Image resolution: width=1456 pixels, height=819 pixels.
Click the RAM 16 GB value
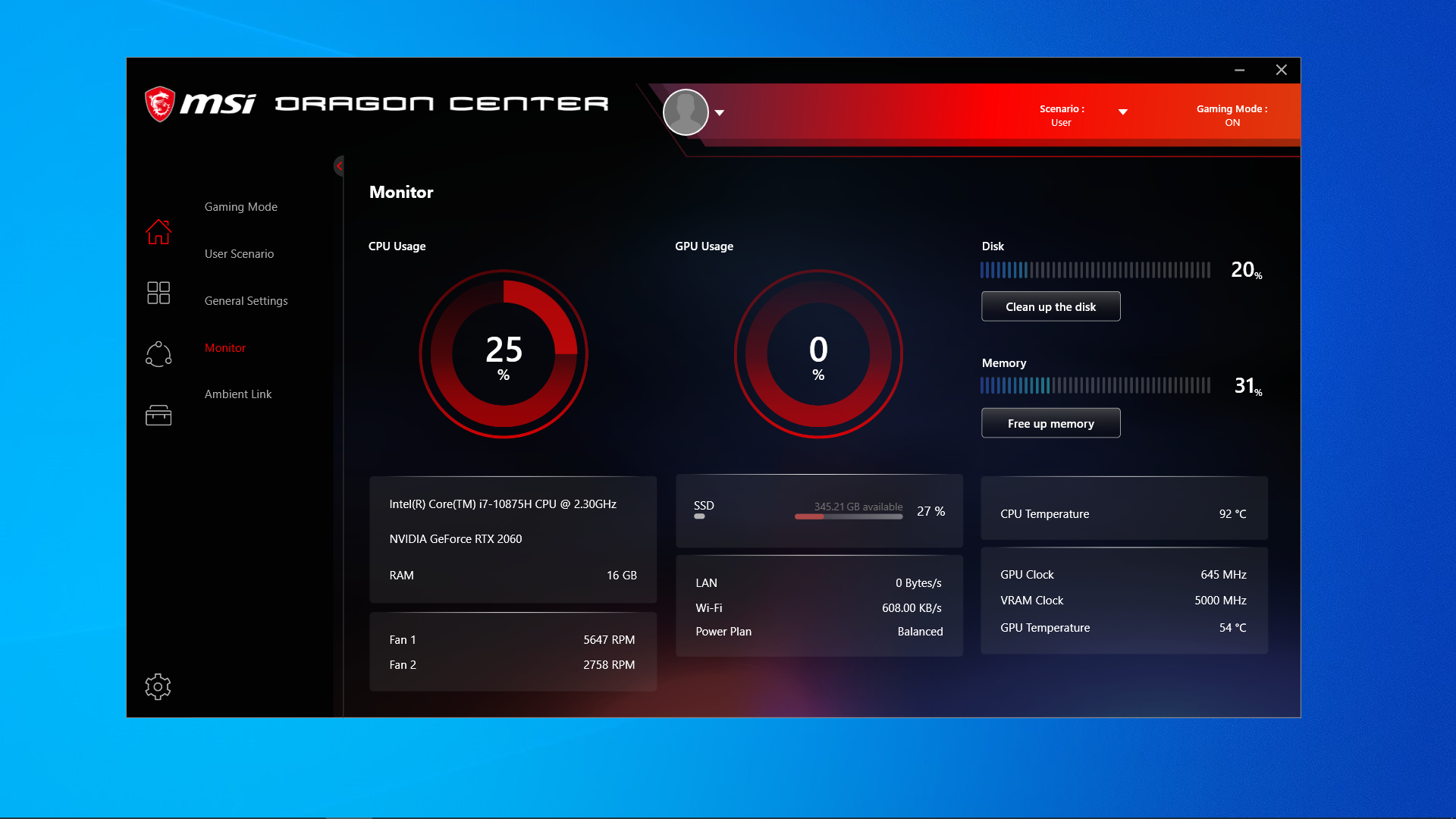[x=622, y=576]
